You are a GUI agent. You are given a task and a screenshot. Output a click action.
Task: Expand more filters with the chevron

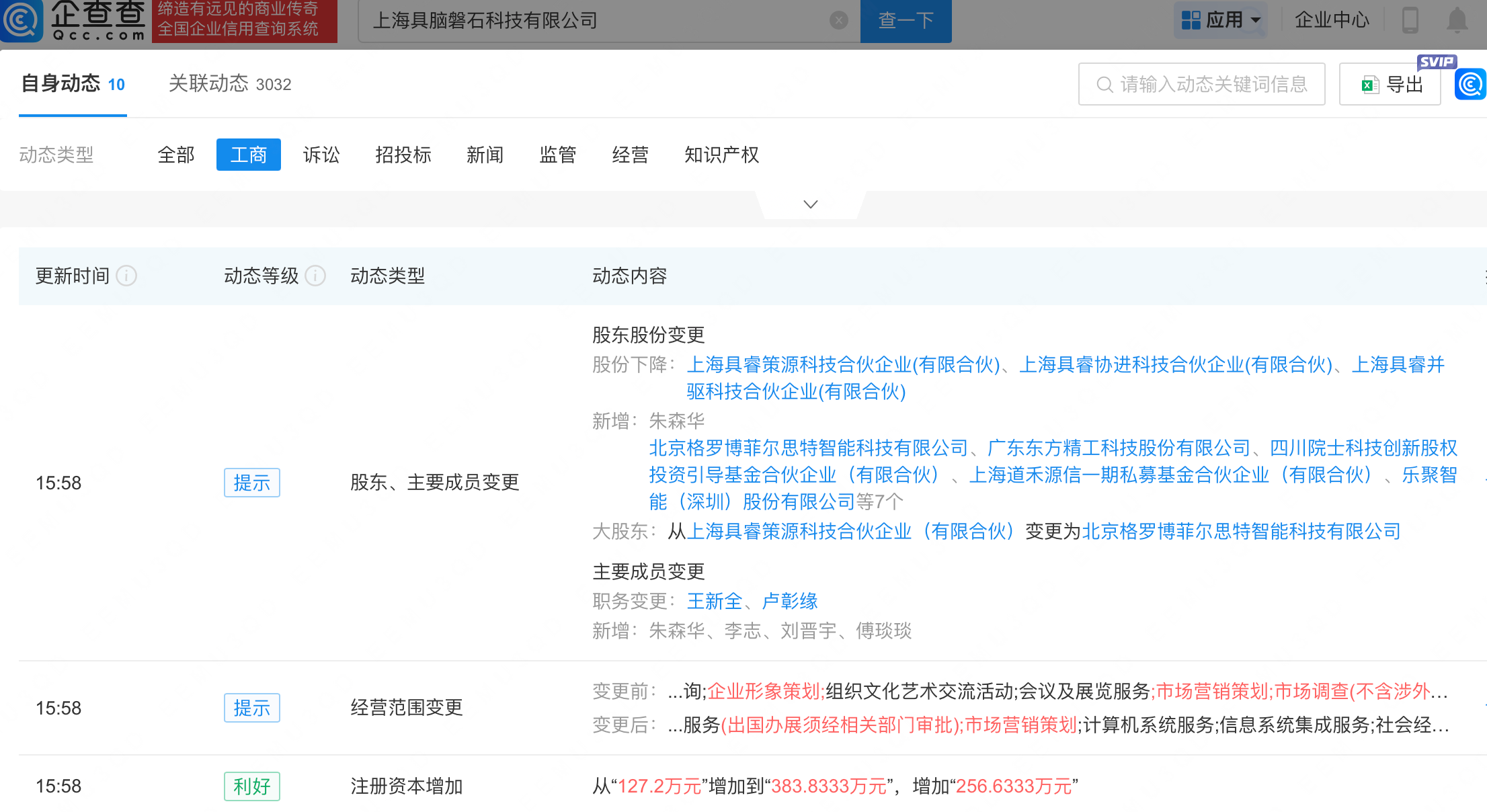point(811,204)
